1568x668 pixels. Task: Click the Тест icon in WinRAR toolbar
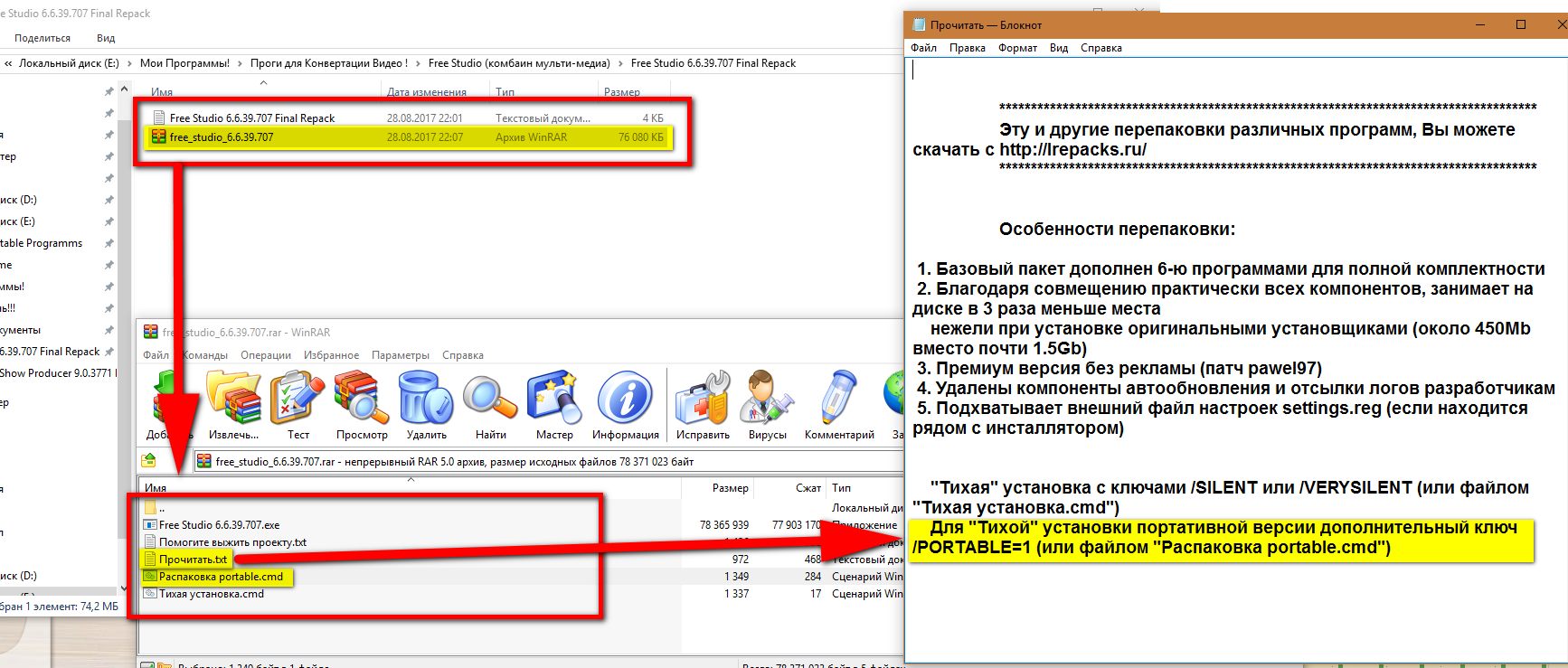(298, 404)
